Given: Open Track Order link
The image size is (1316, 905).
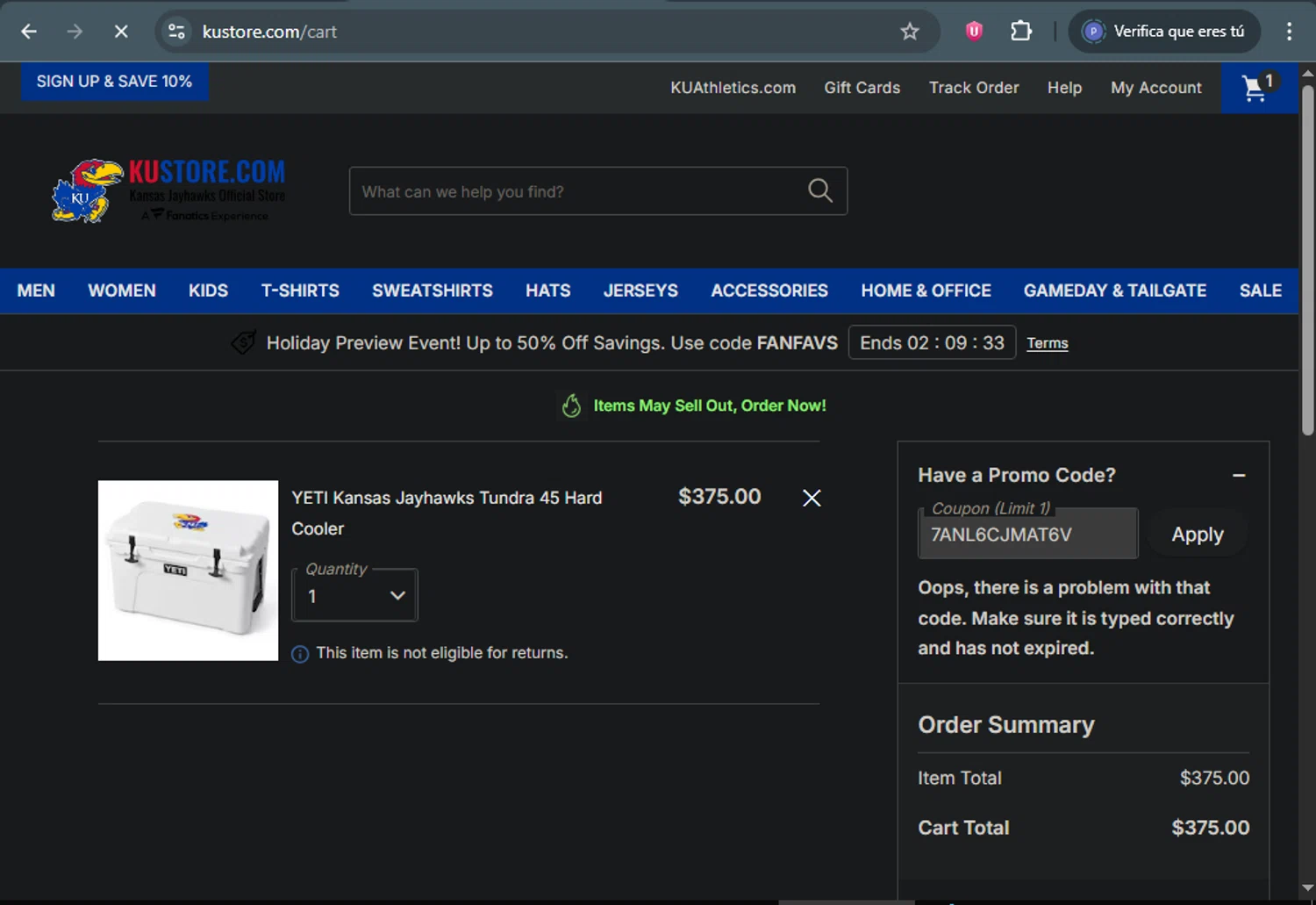Looking at the screenshot, I should coord(974,88).
